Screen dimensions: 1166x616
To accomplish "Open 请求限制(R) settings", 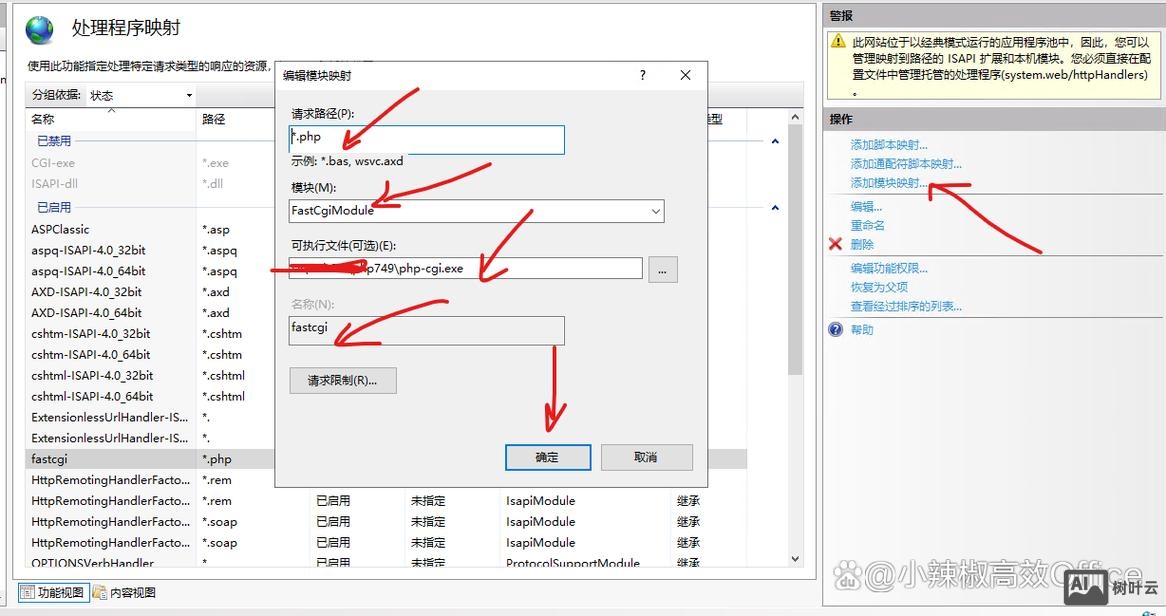I will [x=343, y=380].
